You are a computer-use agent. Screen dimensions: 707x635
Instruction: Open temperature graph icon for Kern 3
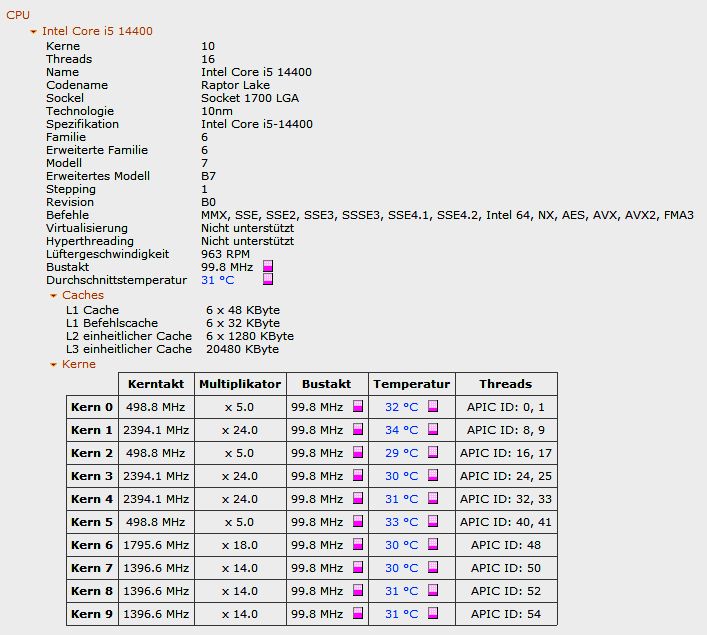433,475
